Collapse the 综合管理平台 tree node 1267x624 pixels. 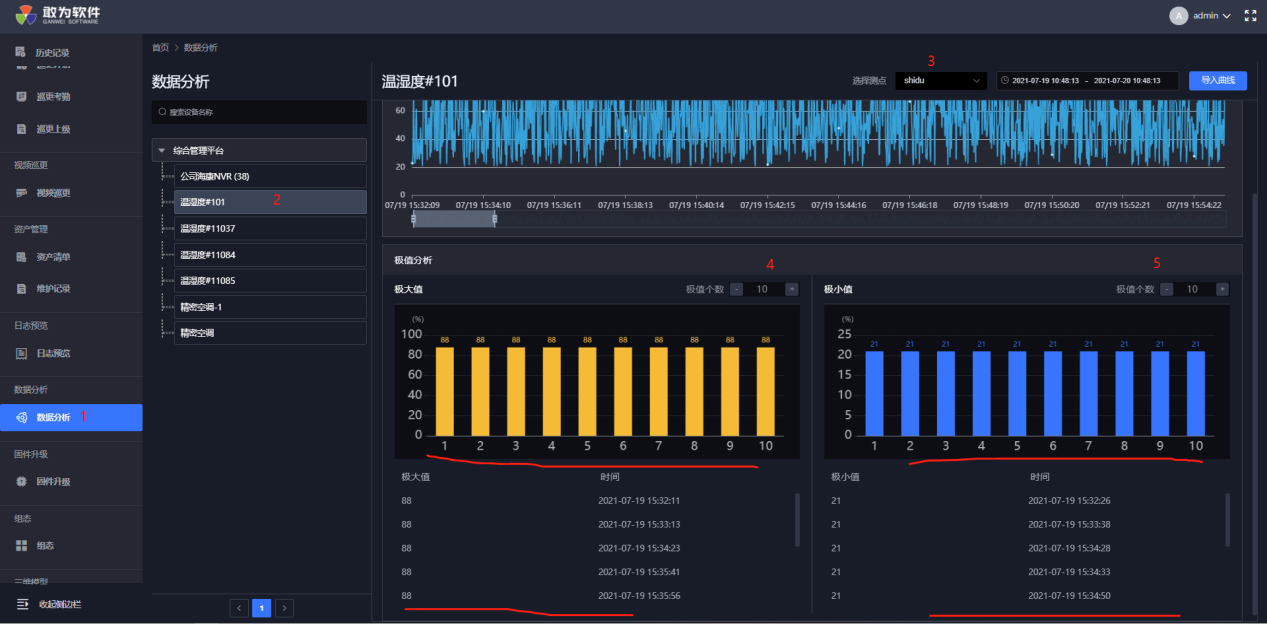[162, 150]
